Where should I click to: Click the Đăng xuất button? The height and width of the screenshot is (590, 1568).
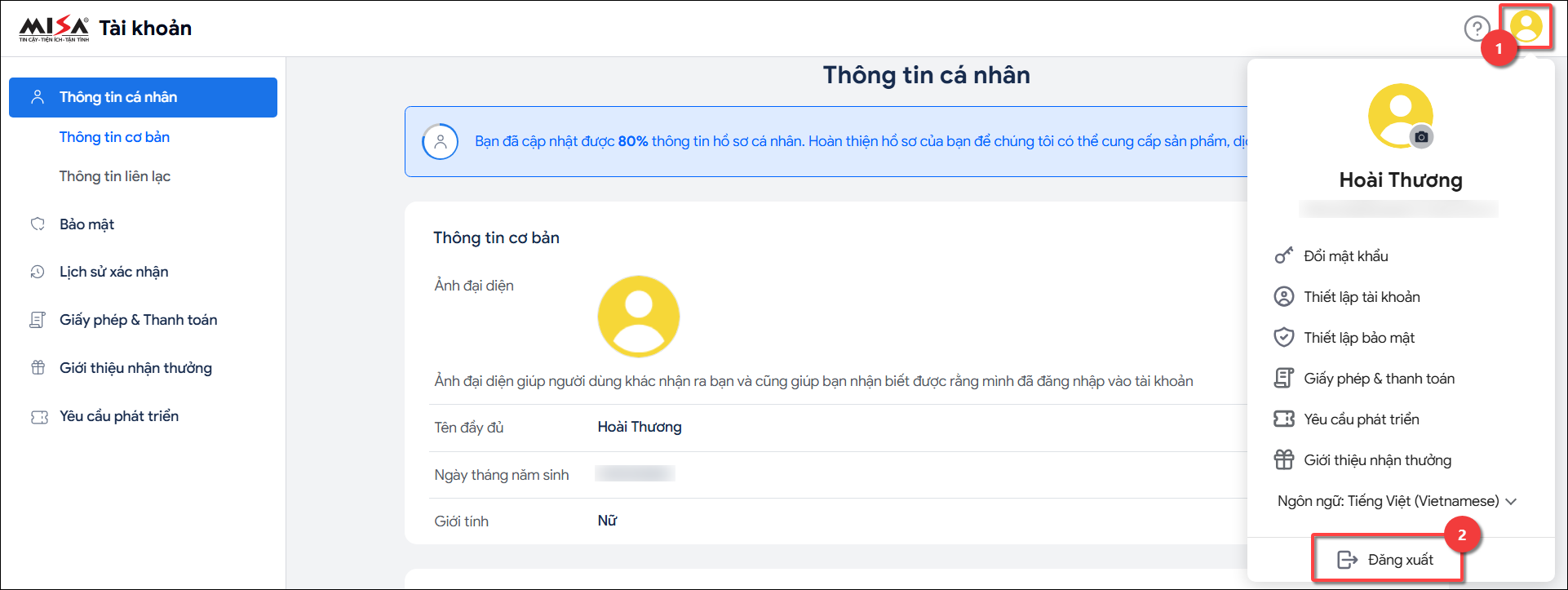(1385, 559)
